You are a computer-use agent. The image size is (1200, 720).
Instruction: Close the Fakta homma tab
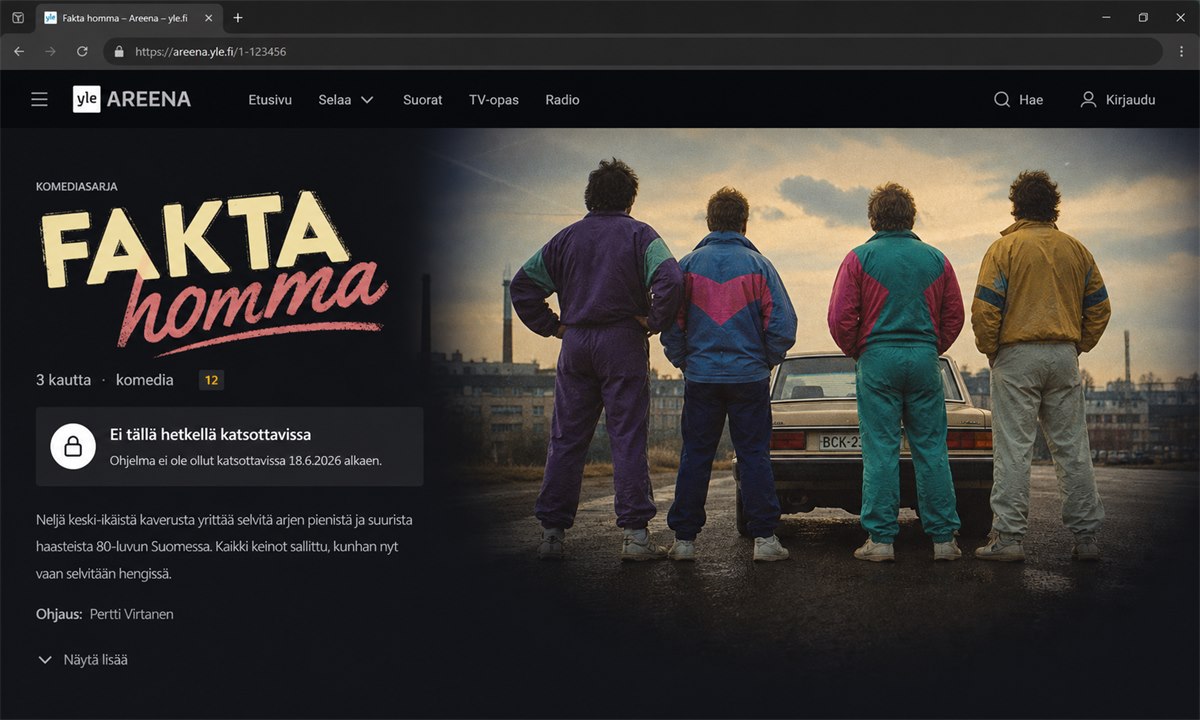(x=208, y=18)
